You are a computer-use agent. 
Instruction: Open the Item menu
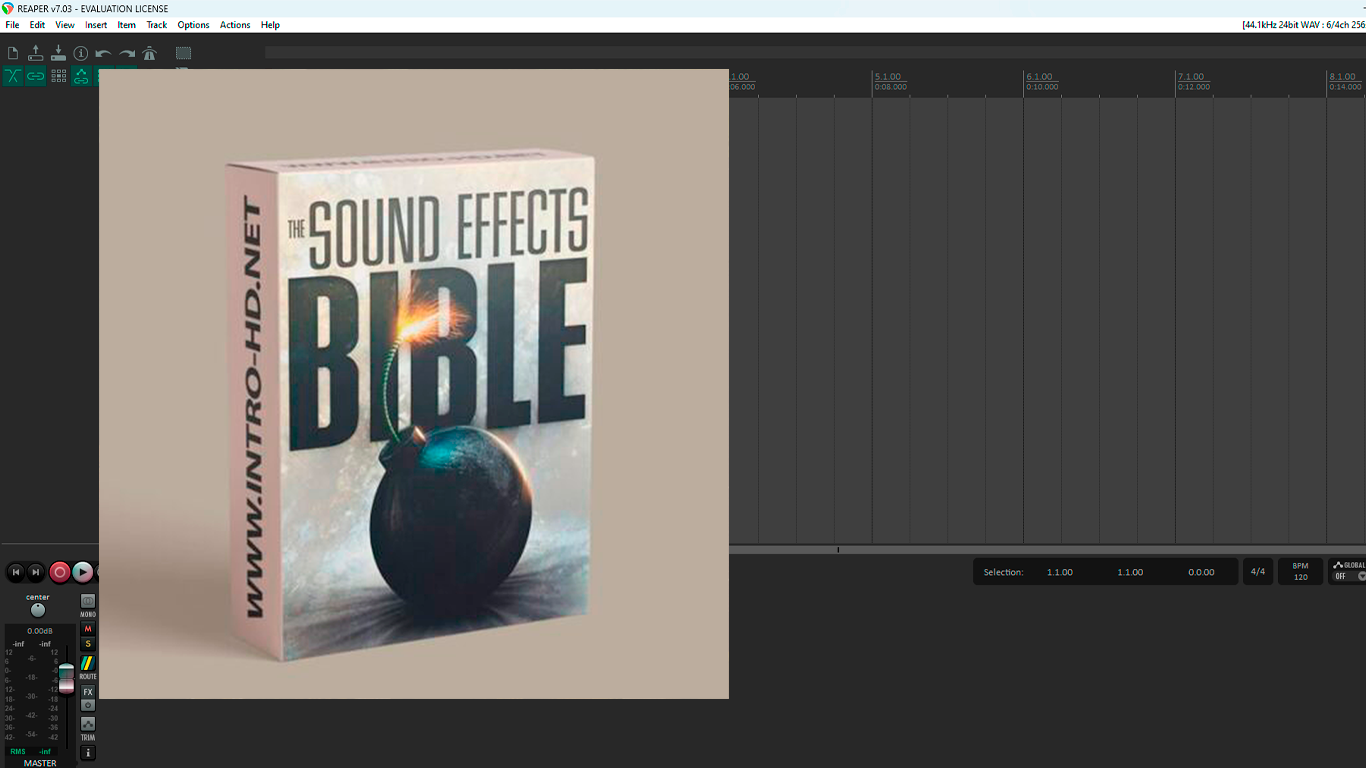[x=127, y=25]
